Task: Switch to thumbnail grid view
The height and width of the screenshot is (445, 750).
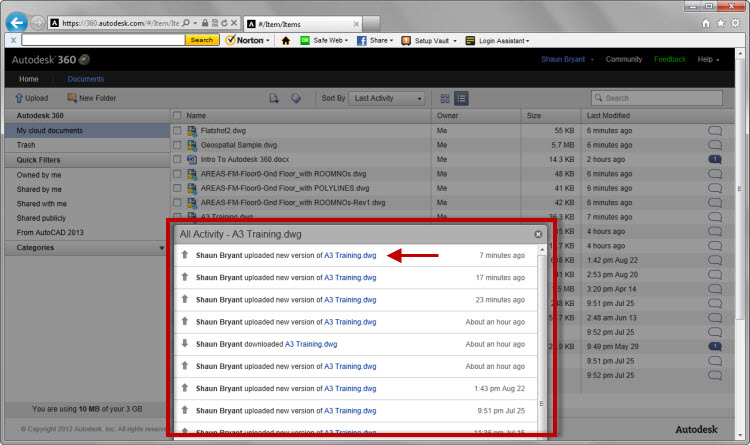Action: (445, 99)
